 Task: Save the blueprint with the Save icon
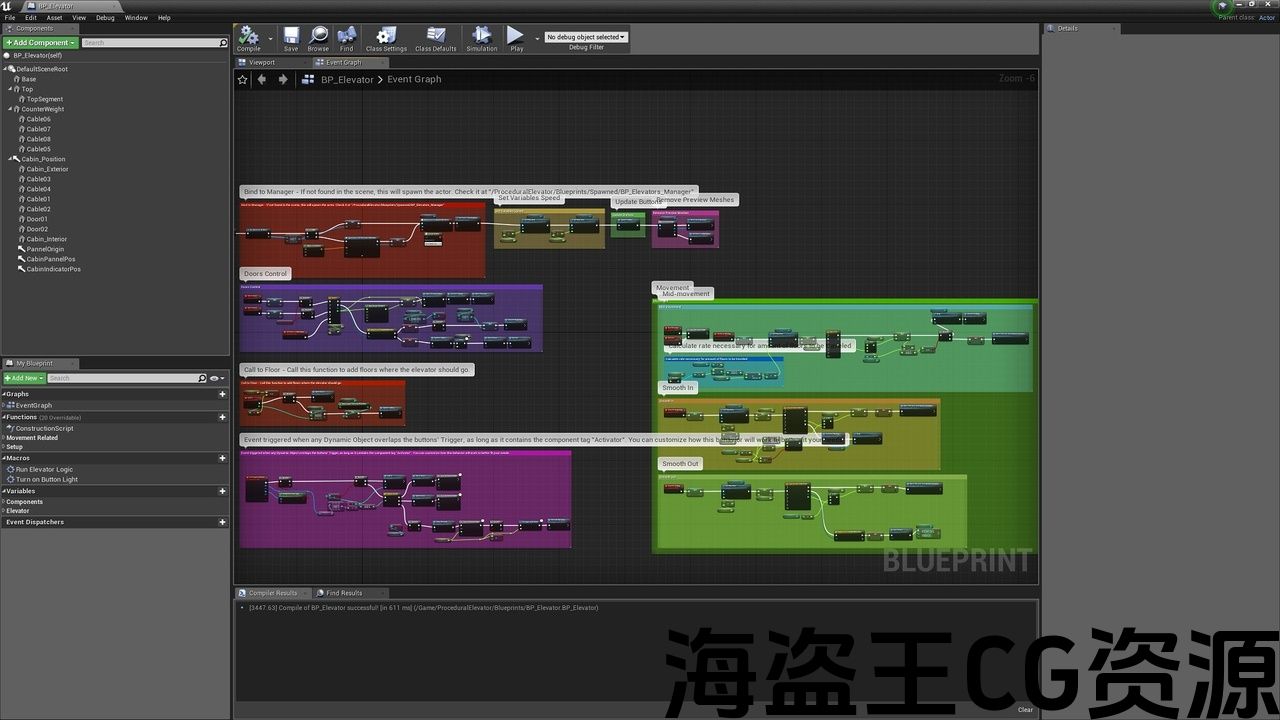[x=291, y=37]
